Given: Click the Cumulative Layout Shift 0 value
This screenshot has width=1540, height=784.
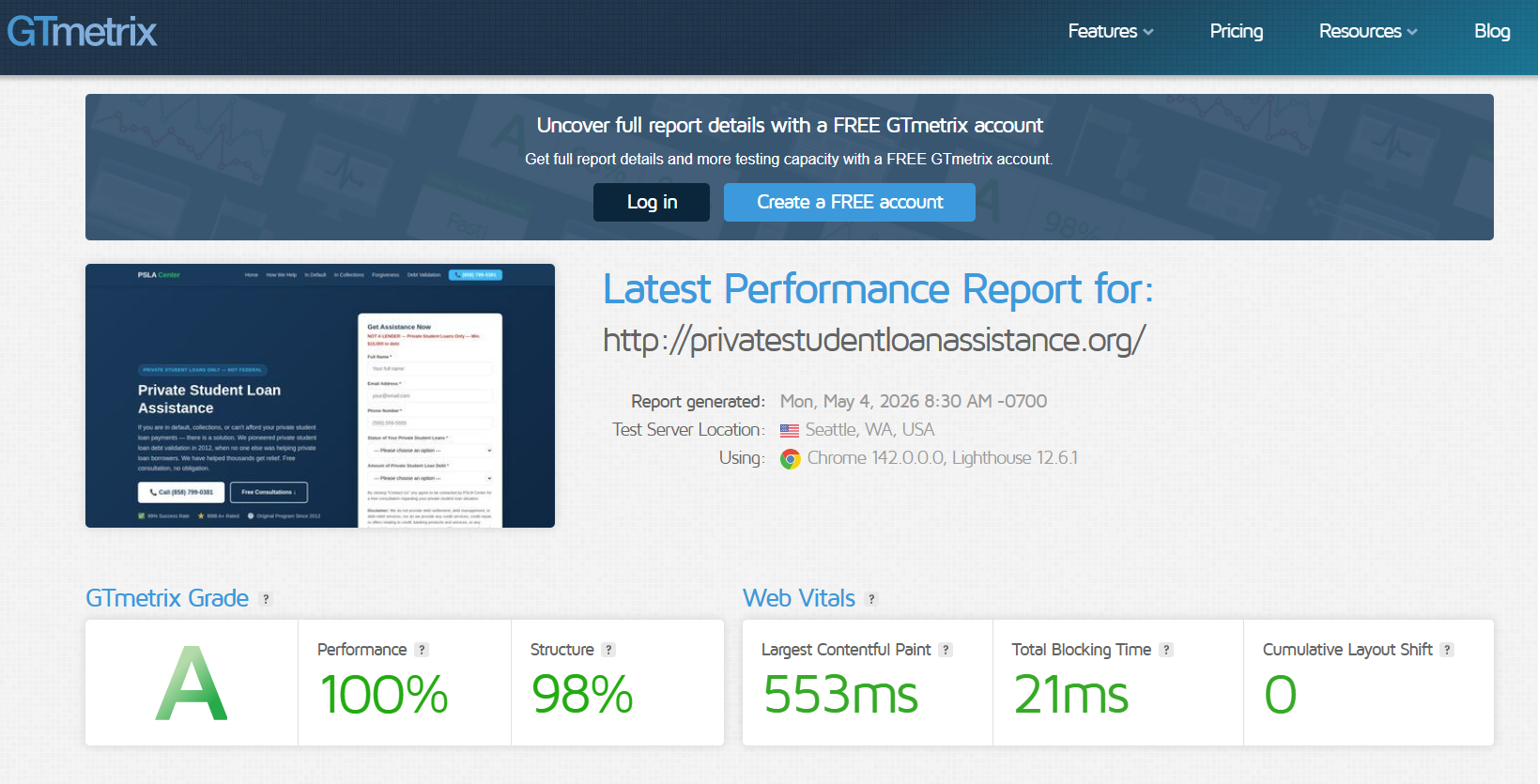Looking at the screenshot, I should pos(1280,694).
